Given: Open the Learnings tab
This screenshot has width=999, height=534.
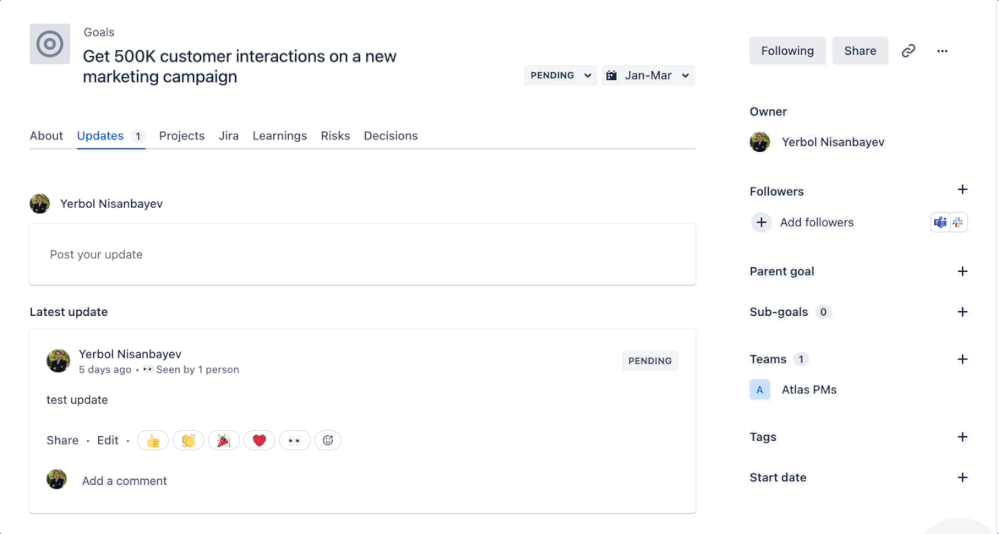Looking at the screenshot, I should [280, 136].
